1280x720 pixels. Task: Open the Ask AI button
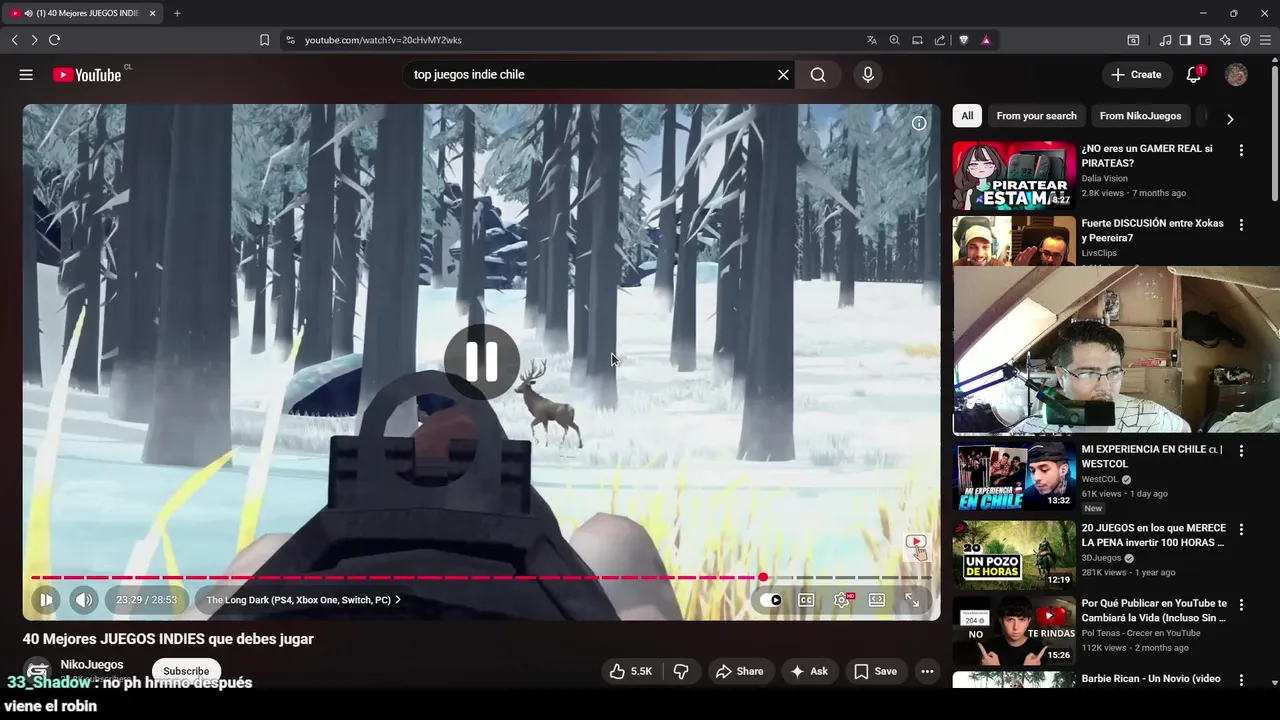(810, 671)
